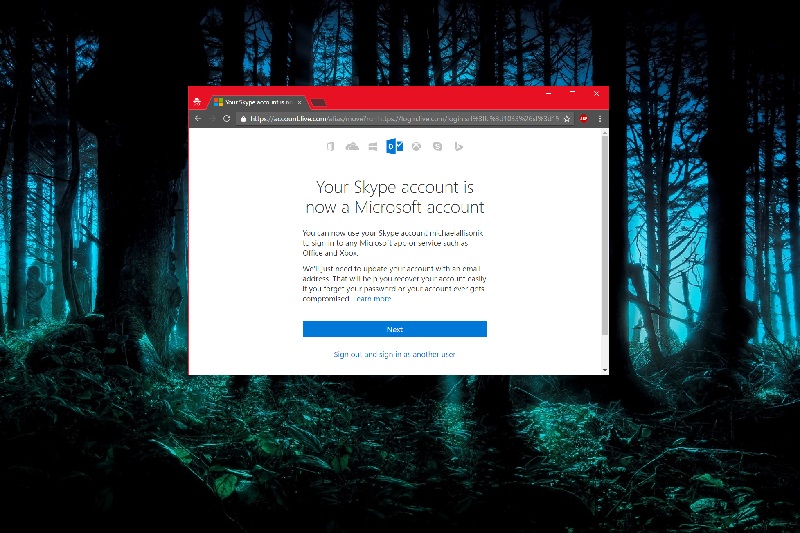Click the page scrollbar down arrow
The width and height of the screenshot is (800, 533).
pos(605,370)
